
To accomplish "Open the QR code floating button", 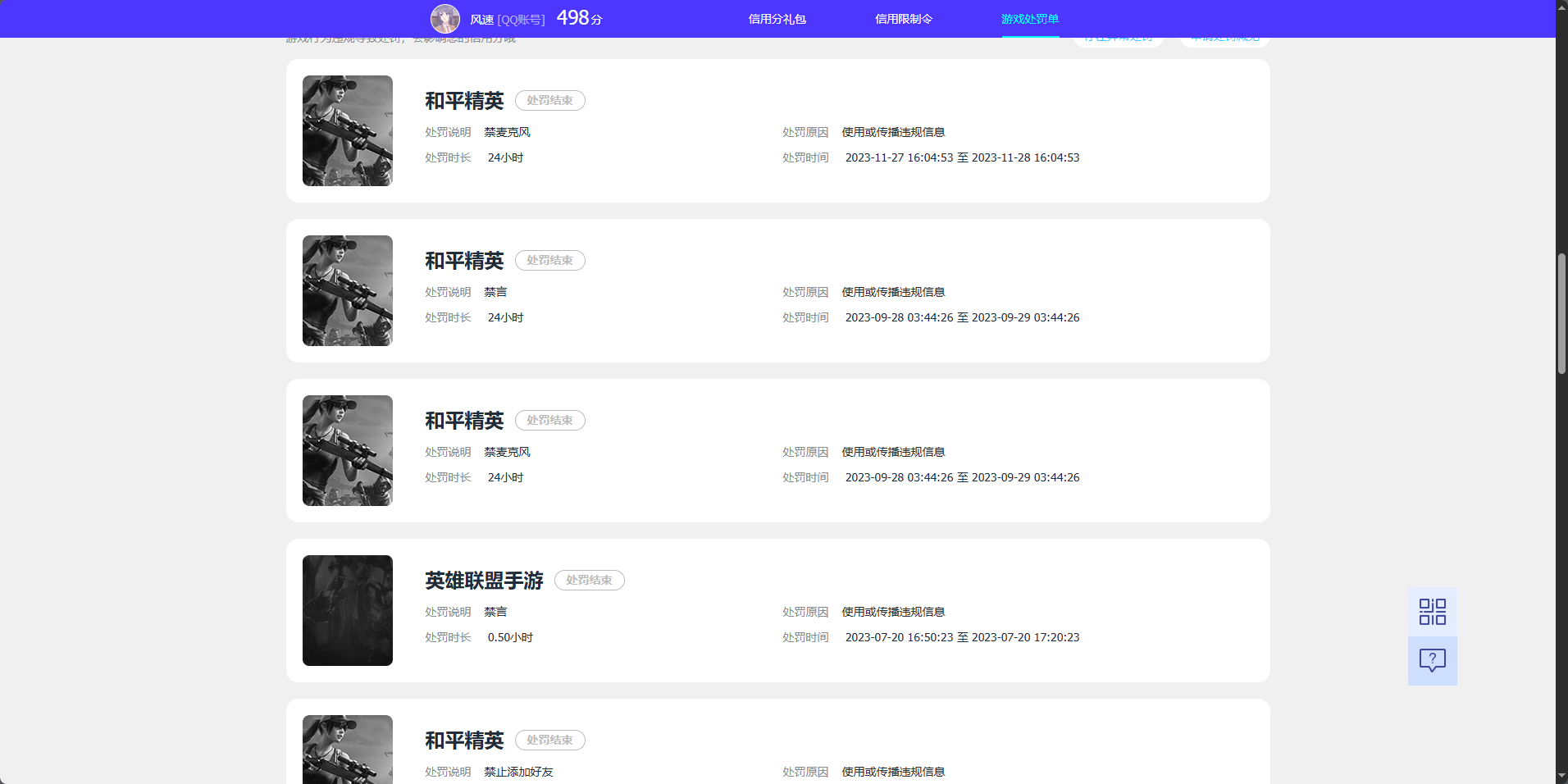I will [1432, 612].
